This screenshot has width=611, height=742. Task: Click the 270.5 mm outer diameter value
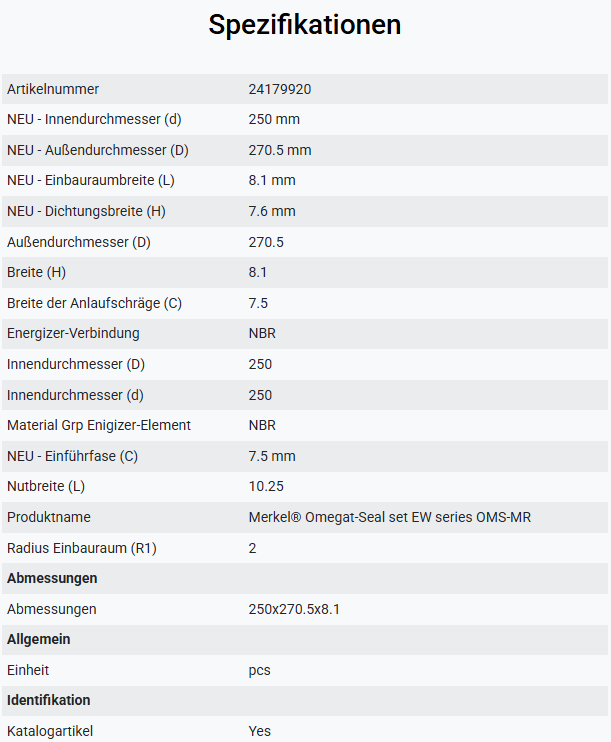[280, 150]
